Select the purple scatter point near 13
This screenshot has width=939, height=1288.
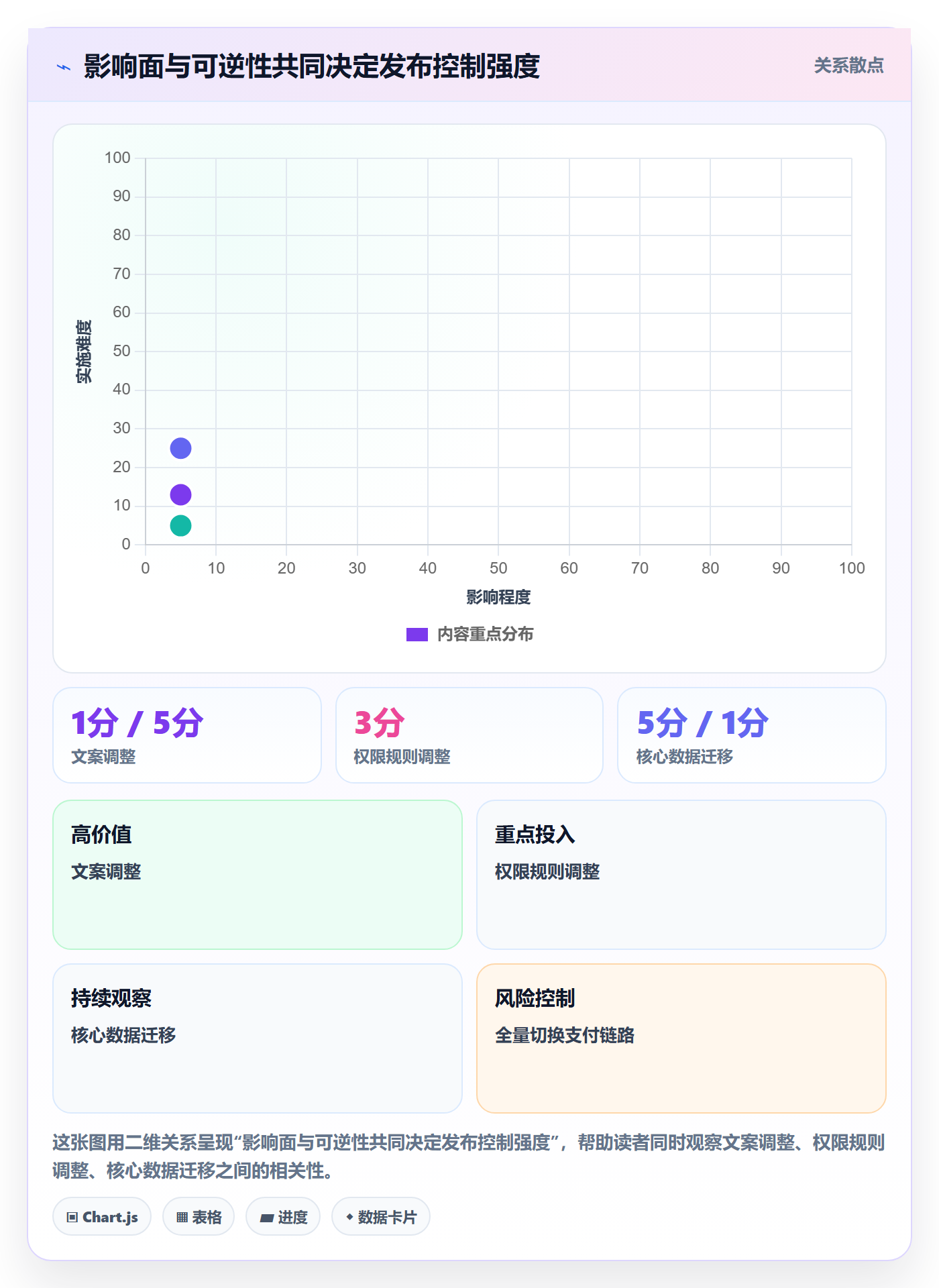180,495
